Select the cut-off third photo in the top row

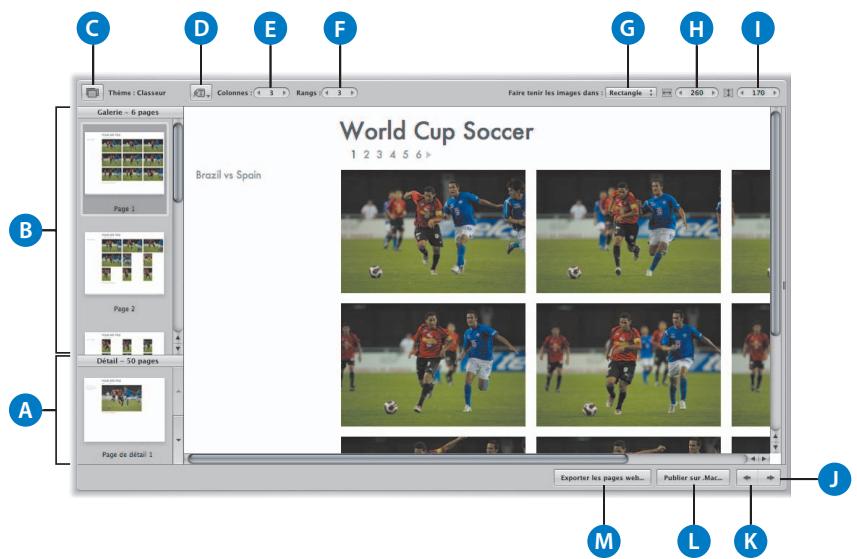click(751, 231)
